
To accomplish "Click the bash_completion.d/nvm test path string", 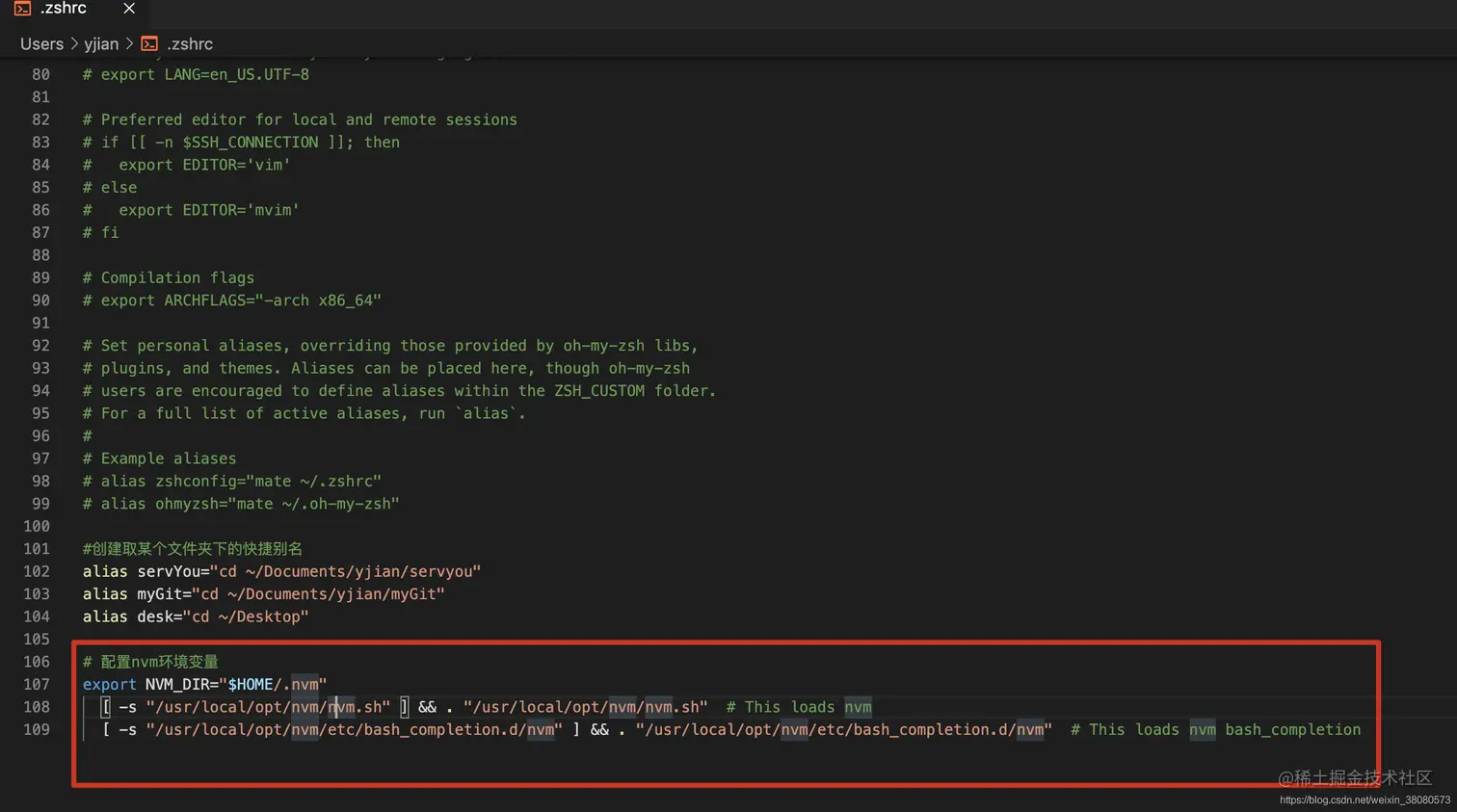I will tap(354, 730).
